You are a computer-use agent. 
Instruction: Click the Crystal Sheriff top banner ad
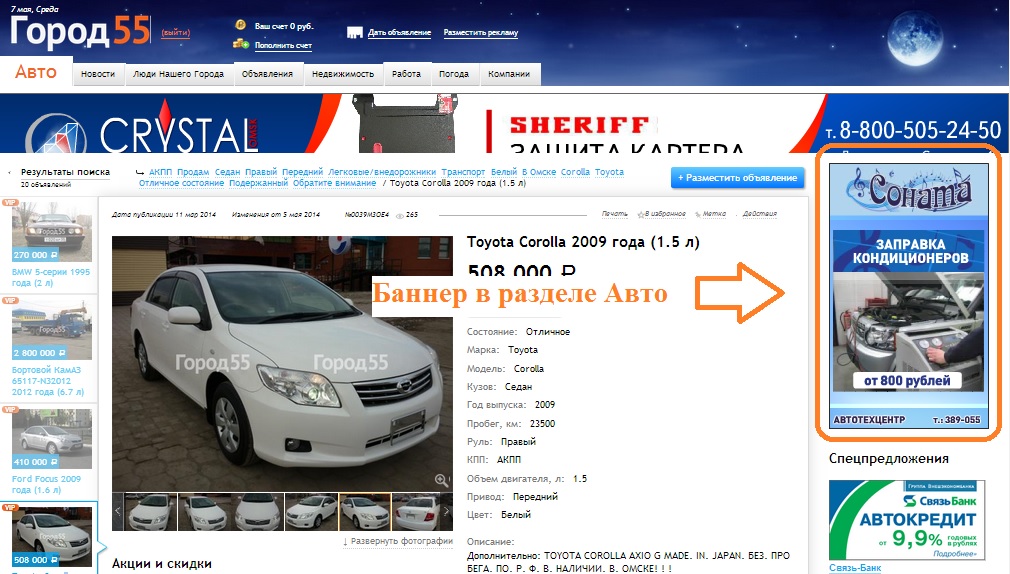point(505,123)
